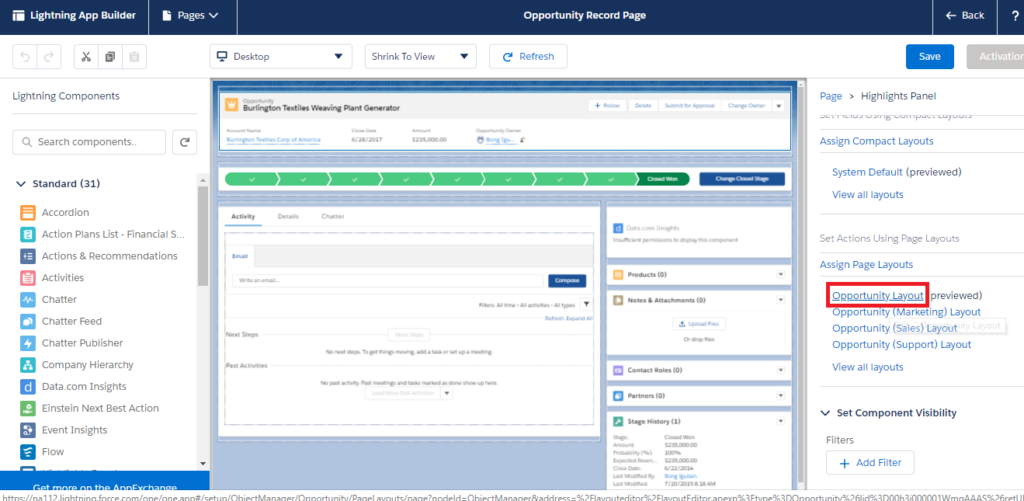Open Assign Page Layouts link
The height and width of the screenshot is (501, 1024).
pyautogui.click(x=866, y=265)
